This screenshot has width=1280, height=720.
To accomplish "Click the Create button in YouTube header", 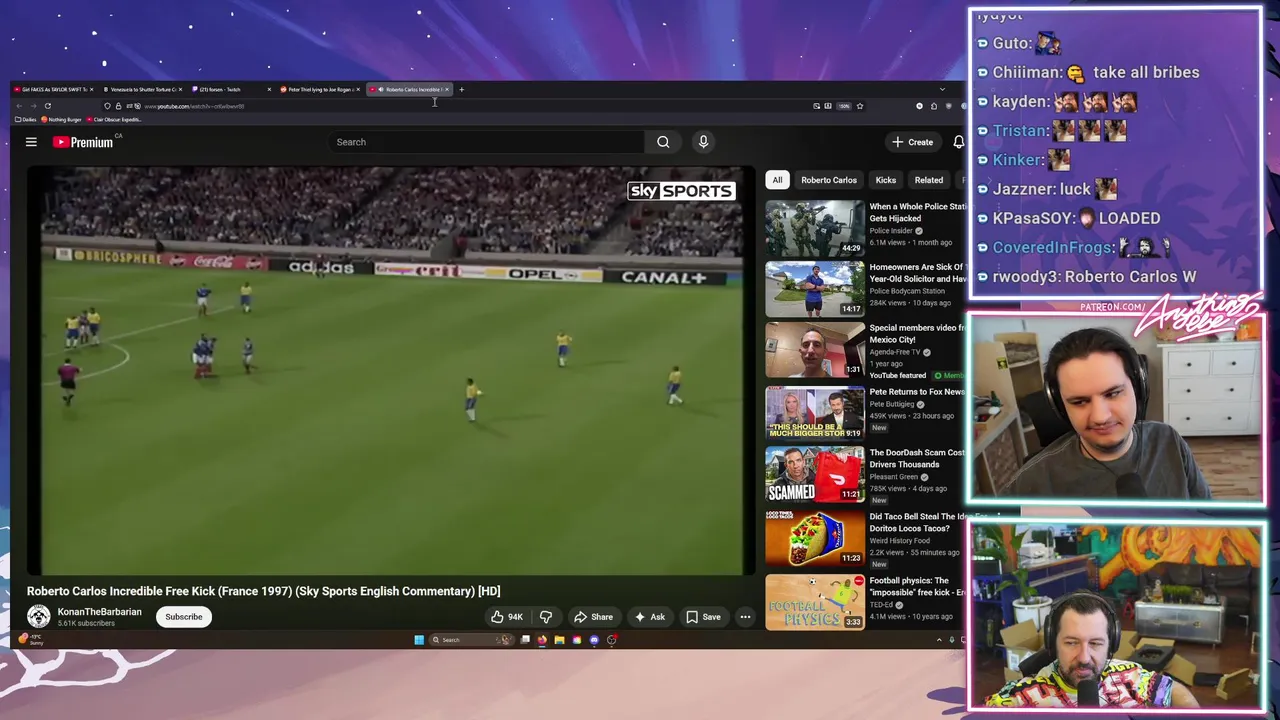I will tap(913, 142).
